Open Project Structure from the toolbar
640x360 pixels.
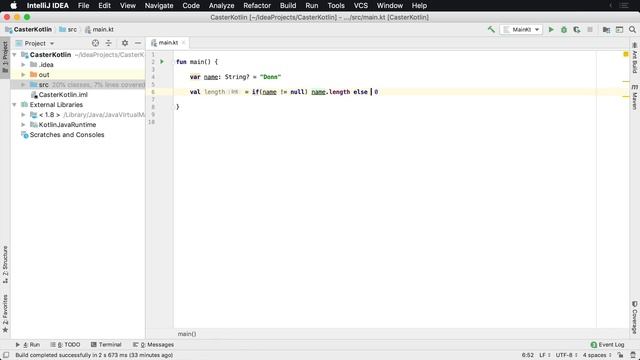(x=607, y=29)
